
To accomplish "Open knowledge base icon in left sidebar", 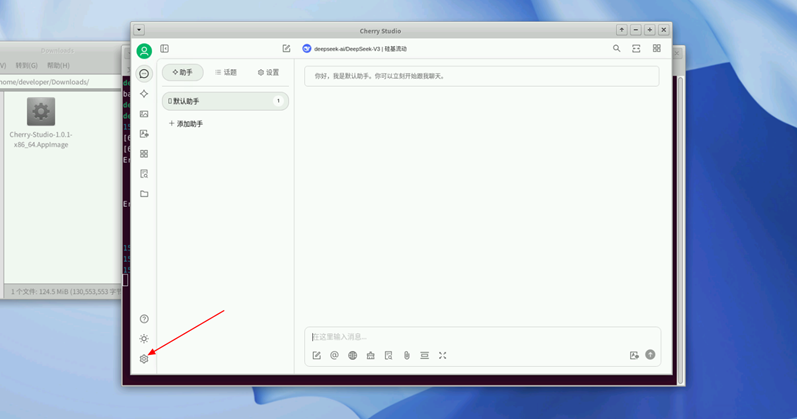I will (x=144, y=174).
